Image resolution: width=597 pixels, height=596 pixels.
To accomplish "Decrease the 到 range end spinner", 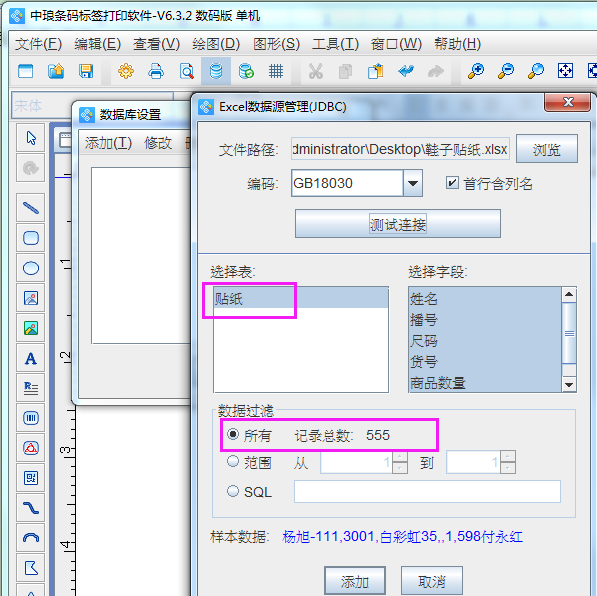I will [508, 468].
